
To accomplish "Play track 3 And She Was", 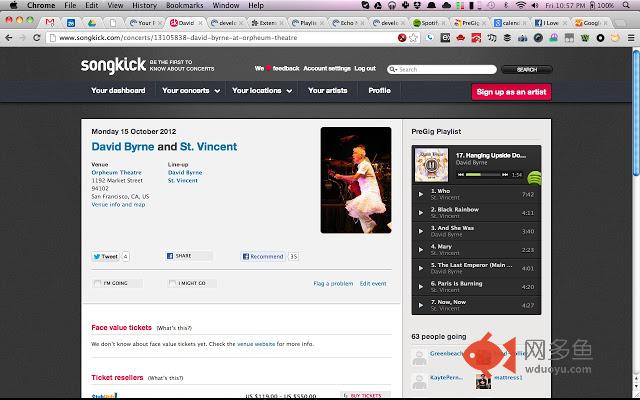I will point(421,231).
